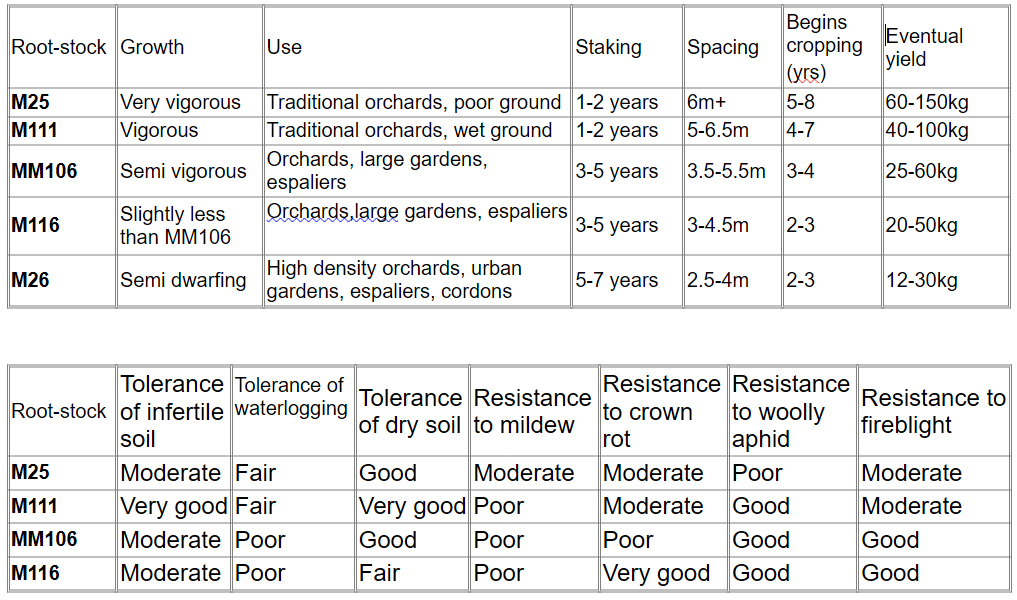Screen dimensions: 1017x600
Task: Select the "Resistance to mildew" header cell
Action: (532, 411)
